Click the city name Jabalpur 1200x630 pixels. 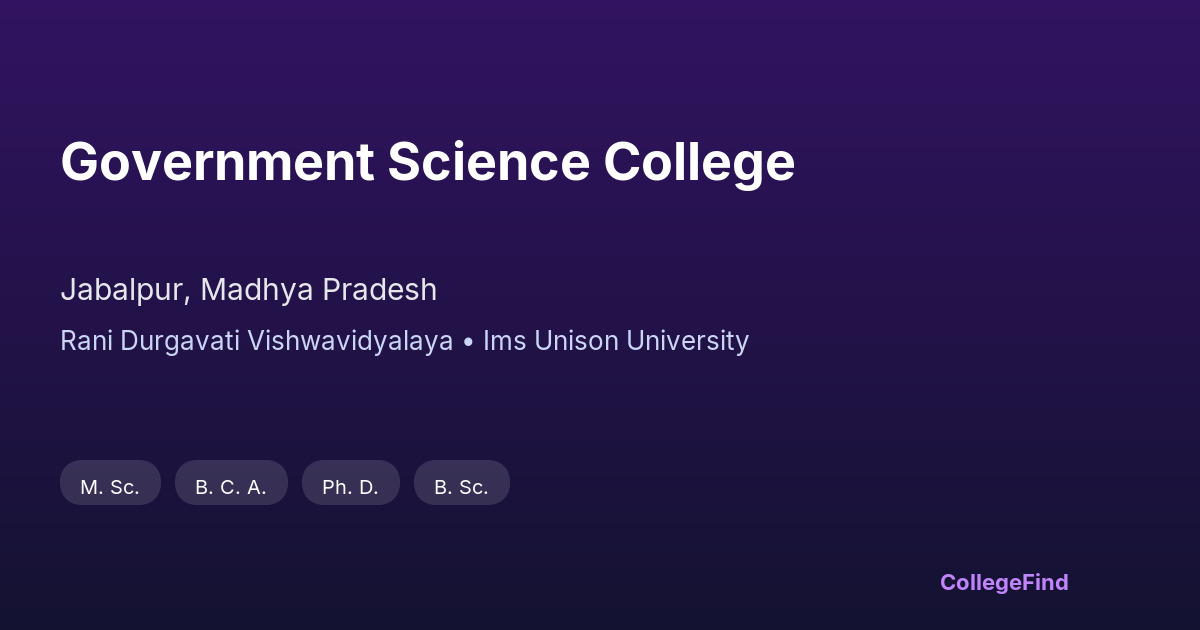[122, 290]
